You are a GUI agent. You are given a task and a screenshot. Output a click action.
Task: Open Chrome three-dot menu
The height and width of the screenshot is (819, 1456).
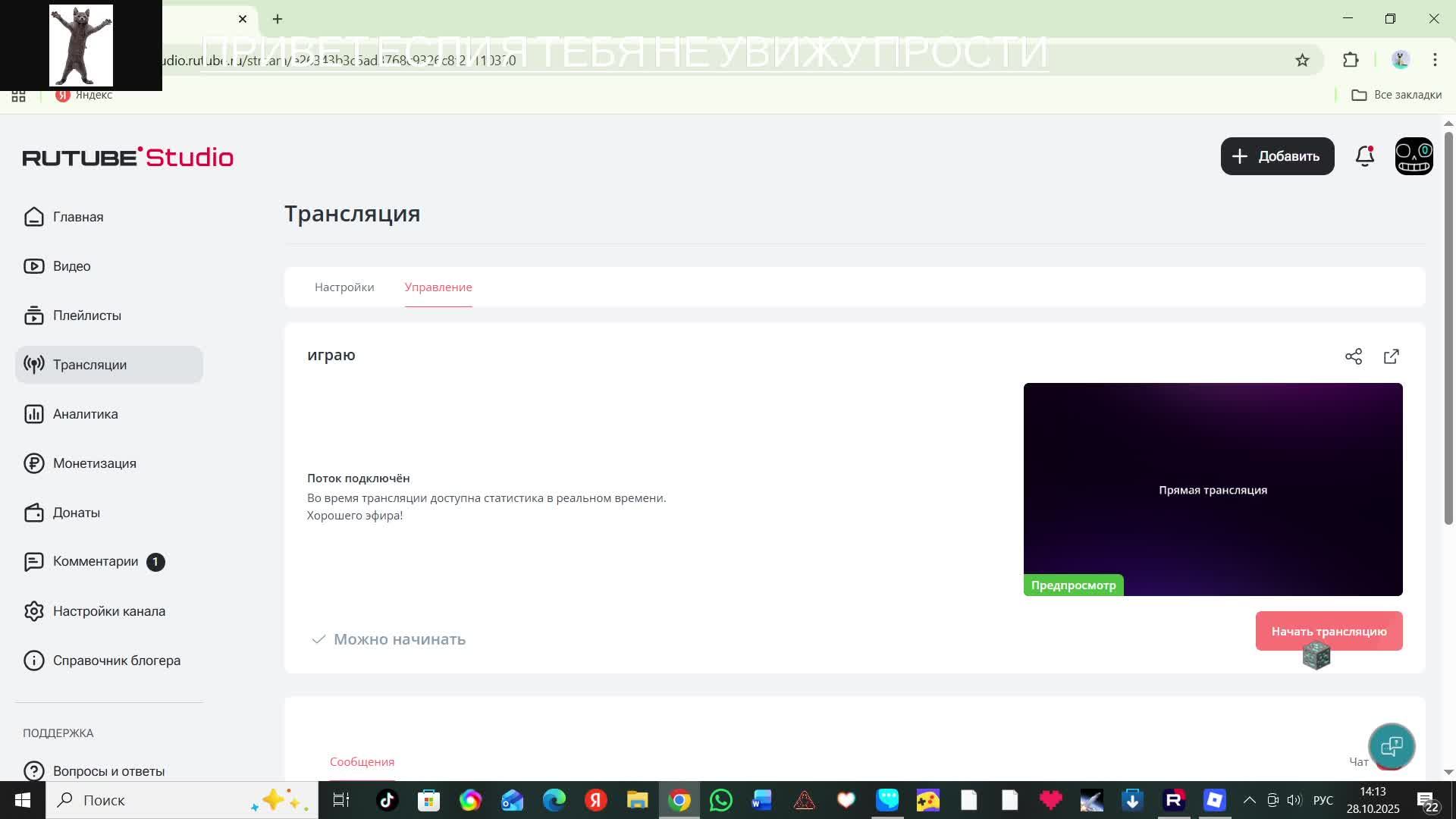coord(1435,60)
